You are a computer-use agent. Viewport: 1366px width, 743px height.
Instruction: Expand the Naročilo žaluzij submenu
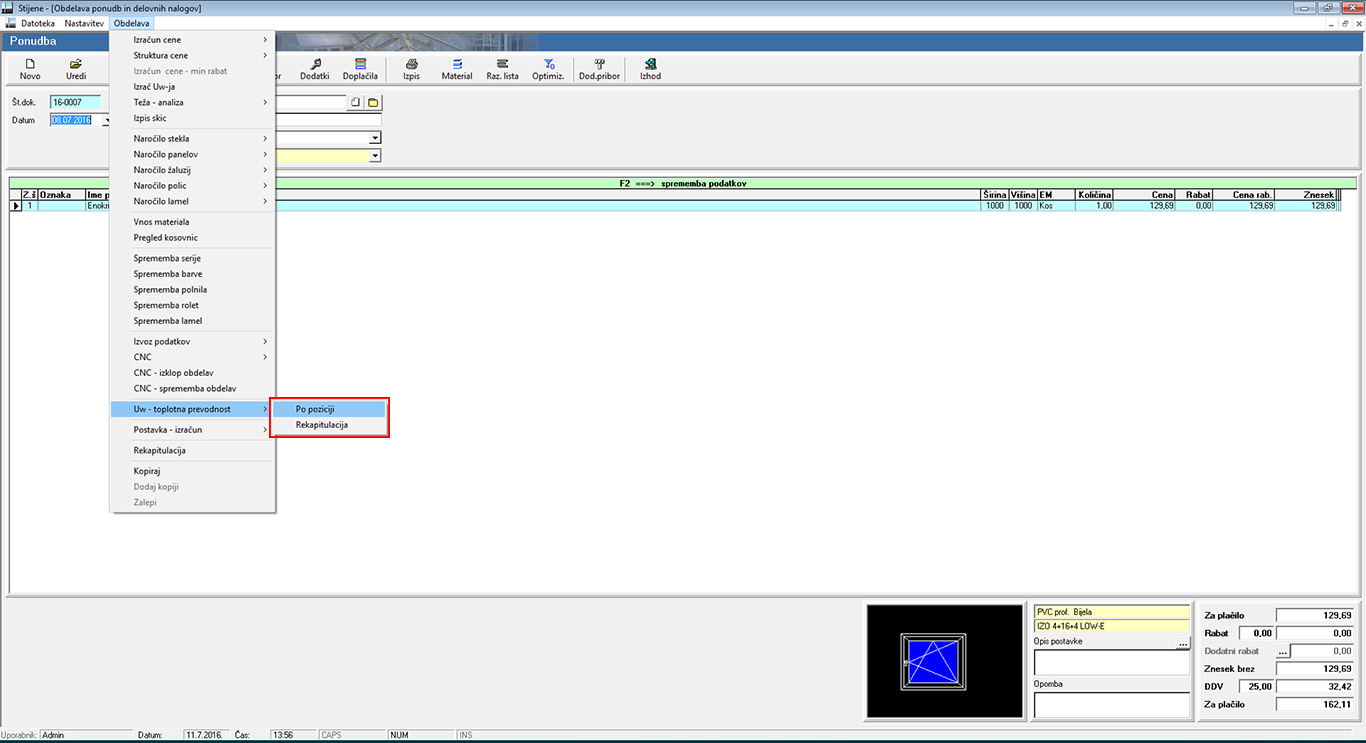[x=192, y=170]
